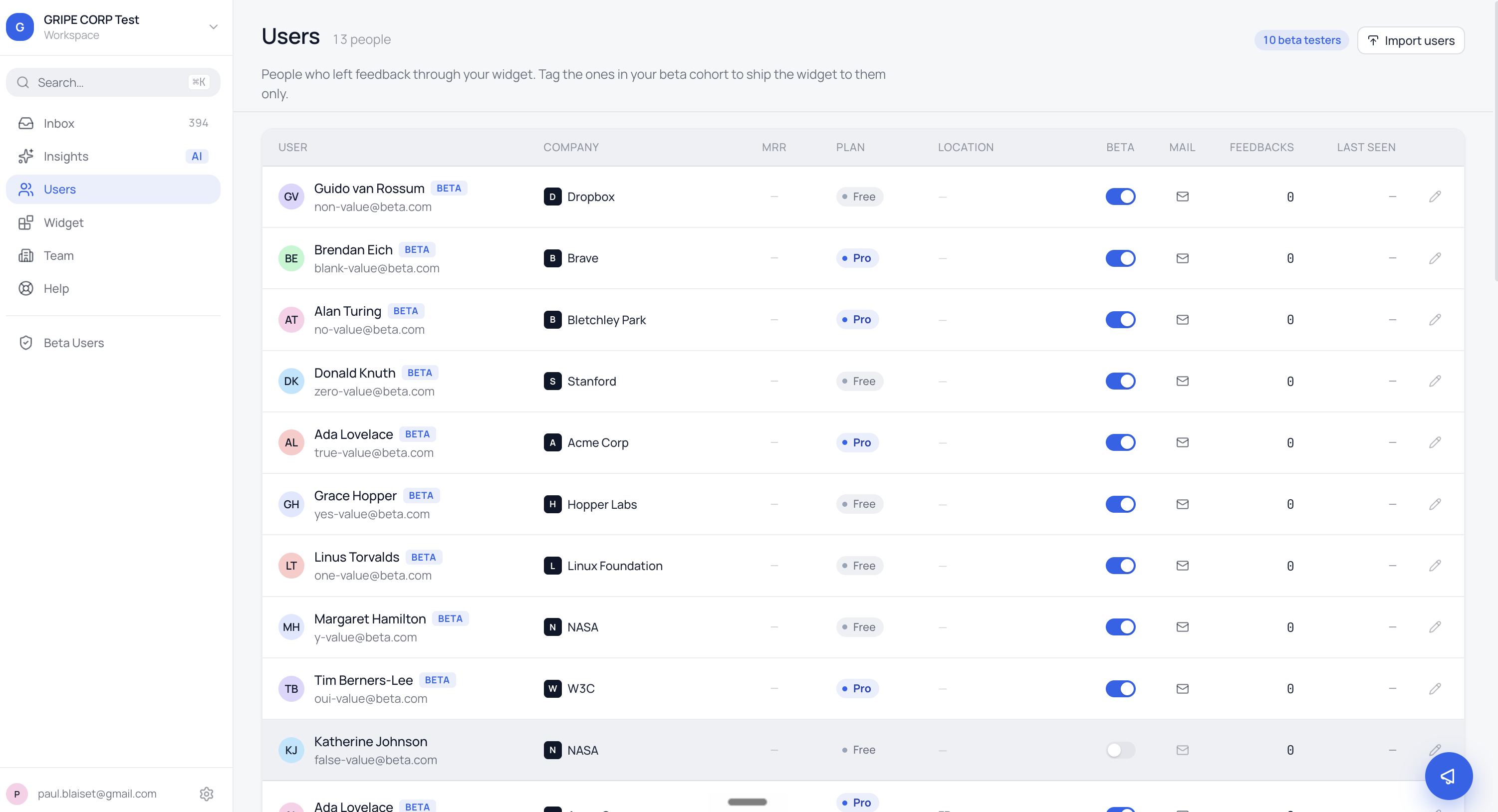Open Inbox in the sidebar
1498x812 pixels.
point(113,123)
